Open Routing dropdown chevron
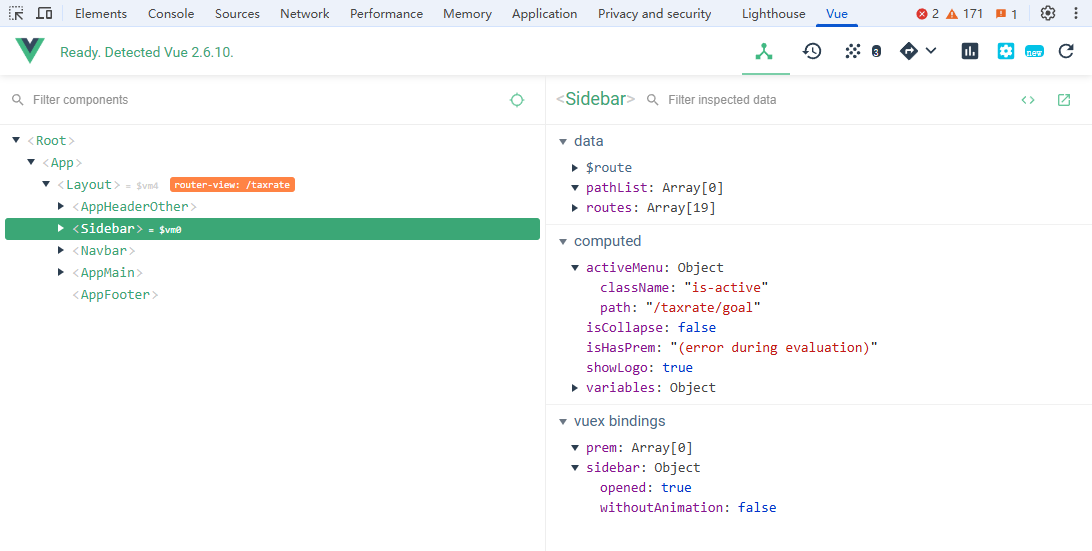Image resolution: width=1092 pixels, height=551 pixels. click(x=930, y=50)
